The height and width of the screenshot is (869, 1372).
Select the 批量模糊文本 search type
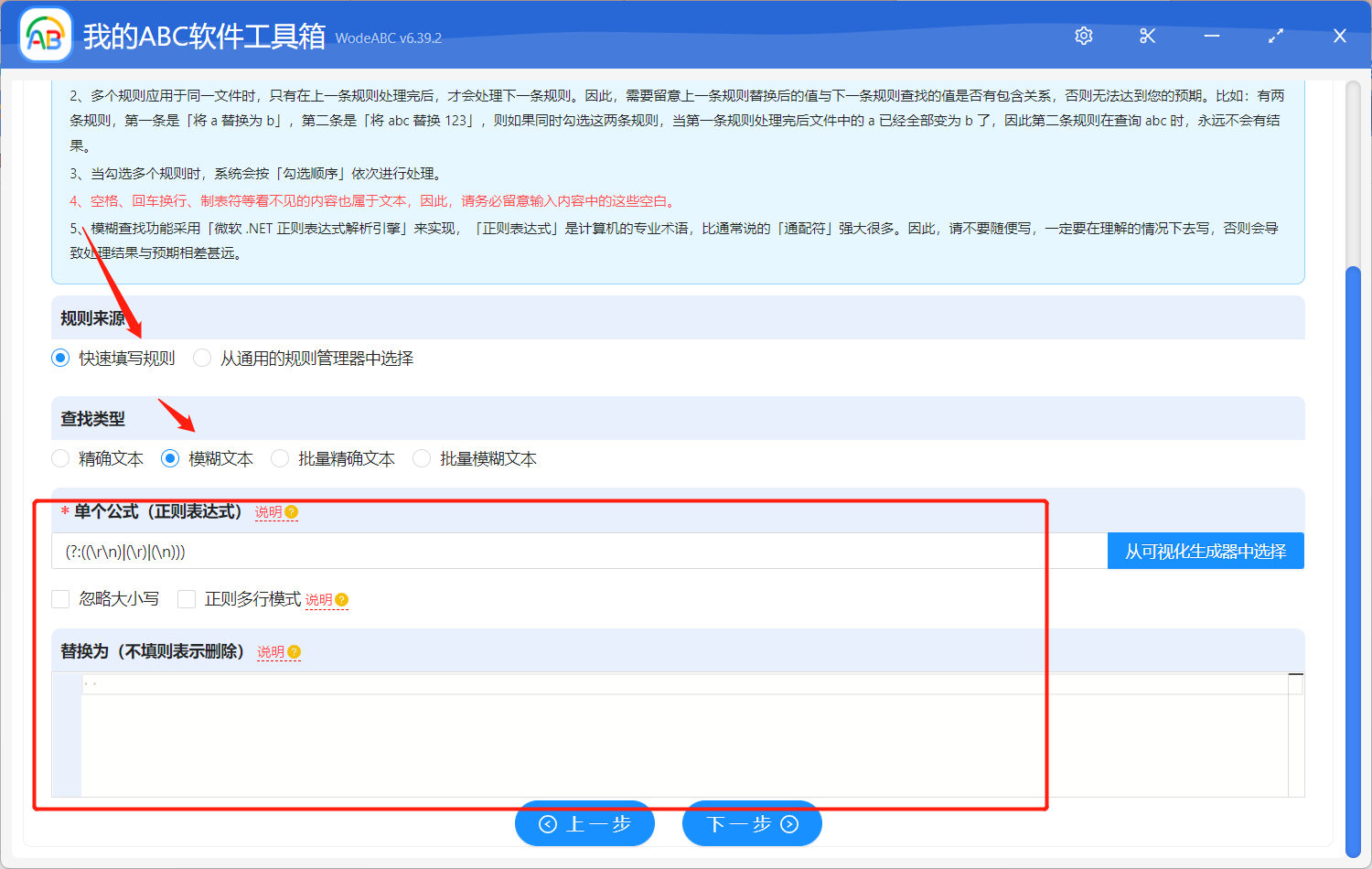coord(421,458)
